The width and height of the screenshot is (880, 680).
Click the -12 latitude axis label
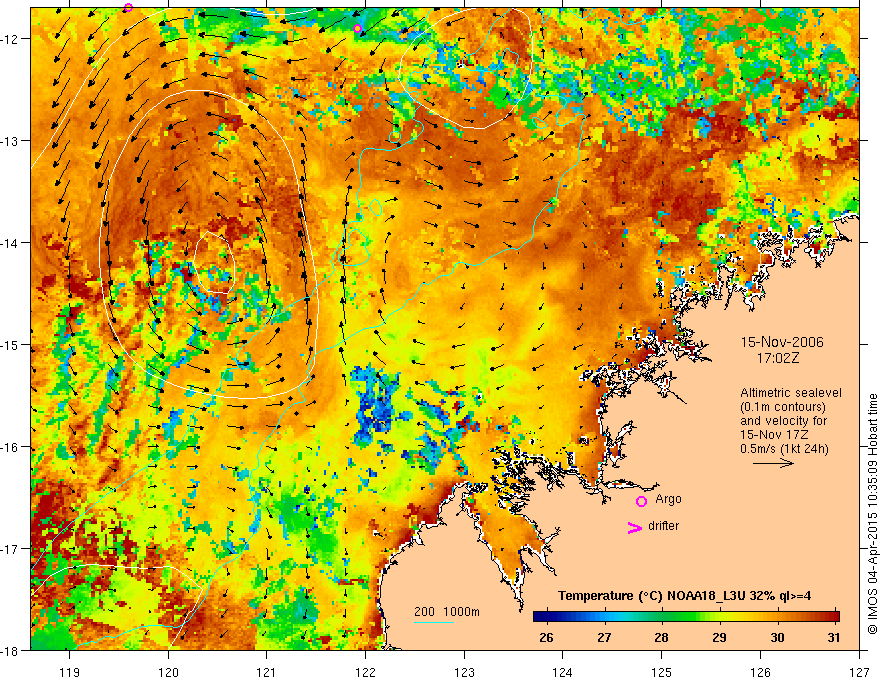point(11,39)
